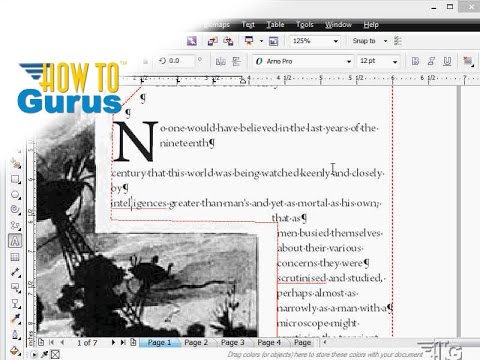Screen dimensions: 480x360
Task: Click the Application launcher icon
Action: [249, 41]
